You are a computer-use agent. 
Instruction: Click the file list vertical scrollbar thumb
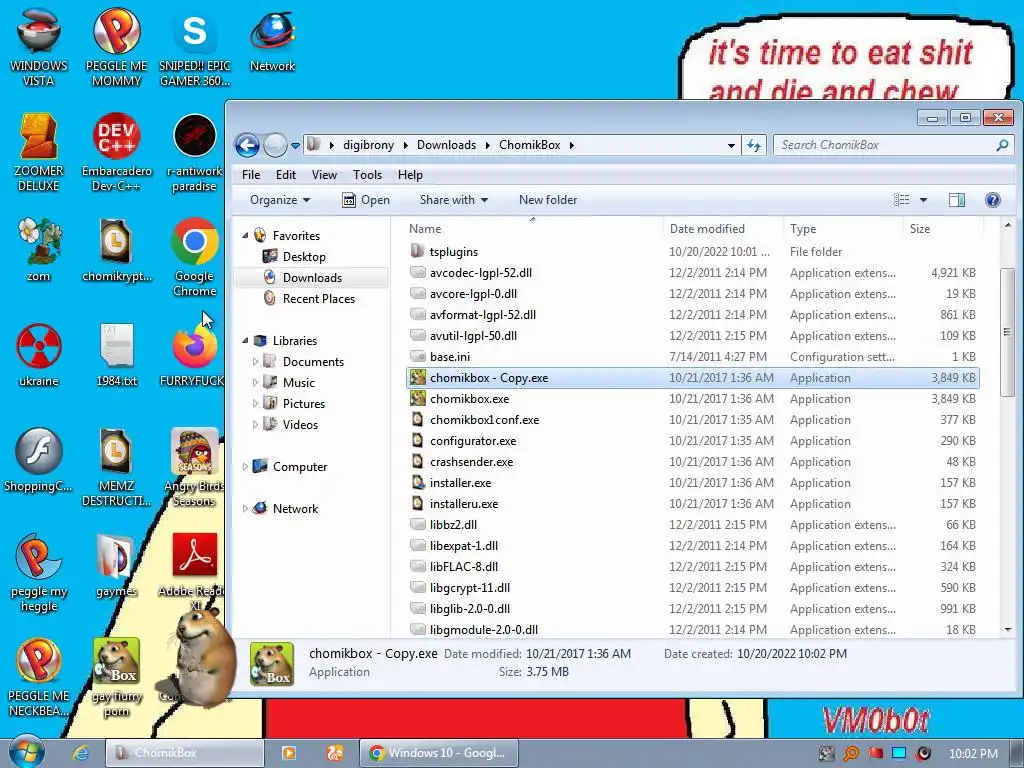pyautogui.click(x=1007, y=332)
